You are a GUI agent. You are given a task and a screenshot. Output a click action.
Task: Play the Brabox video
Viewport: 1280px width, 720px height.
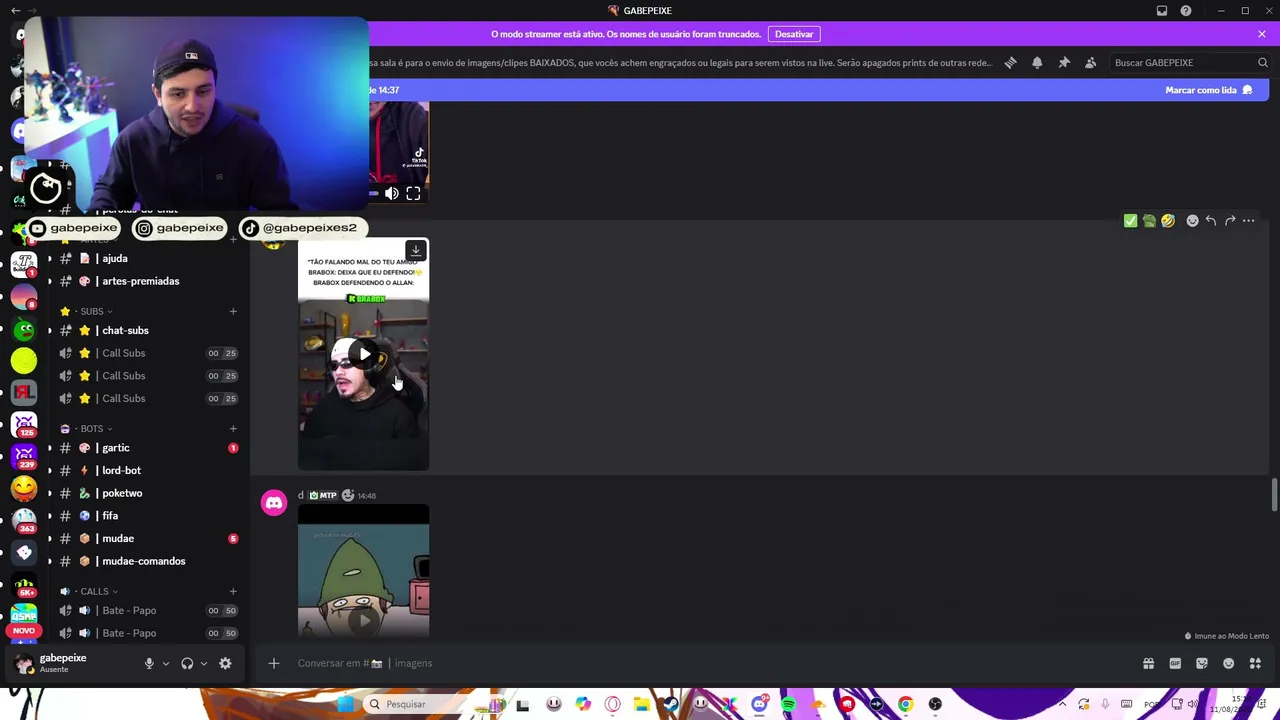click(x=364, y=354)
